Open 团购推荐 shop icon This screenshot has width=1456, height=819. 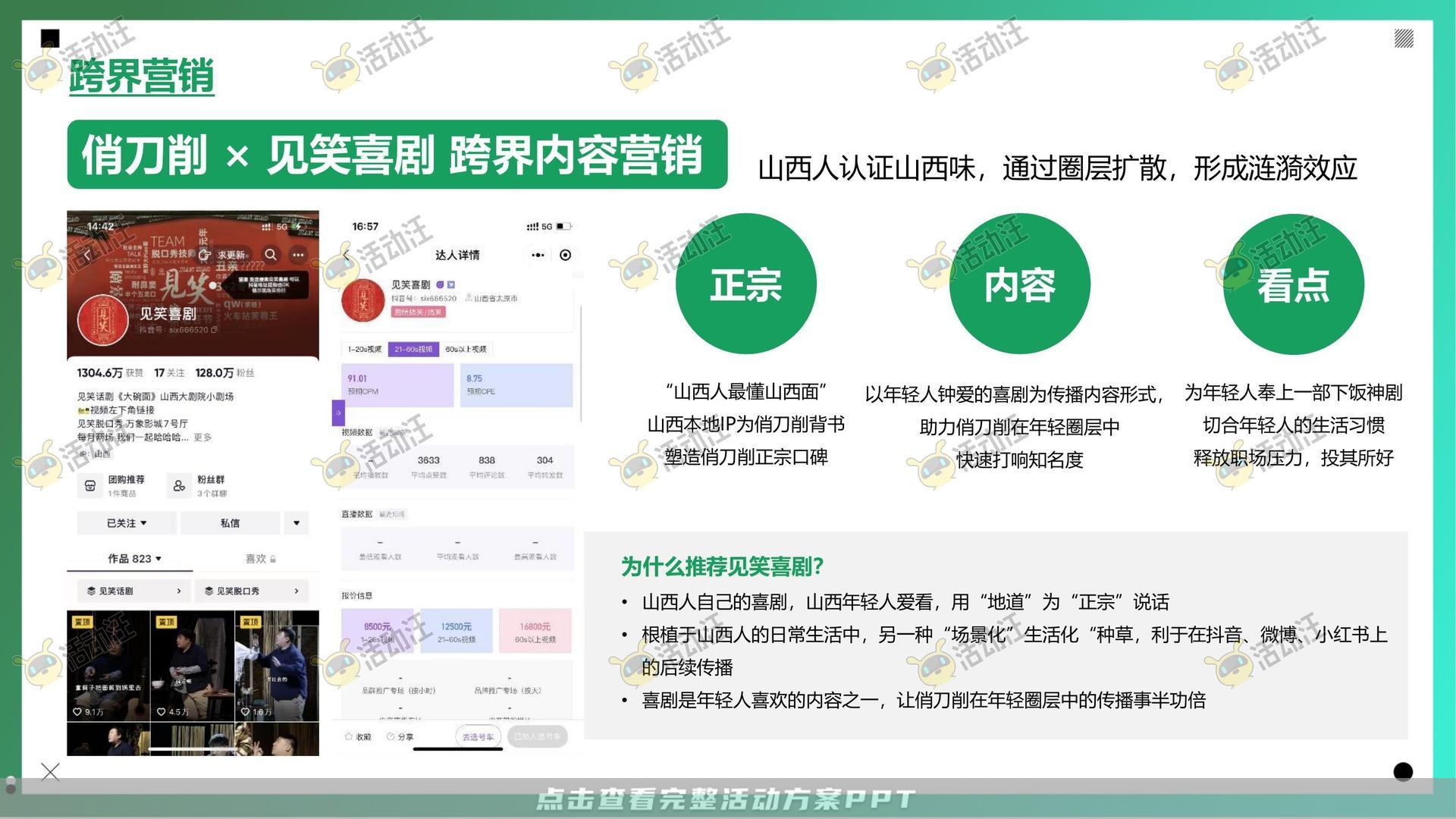89,486
